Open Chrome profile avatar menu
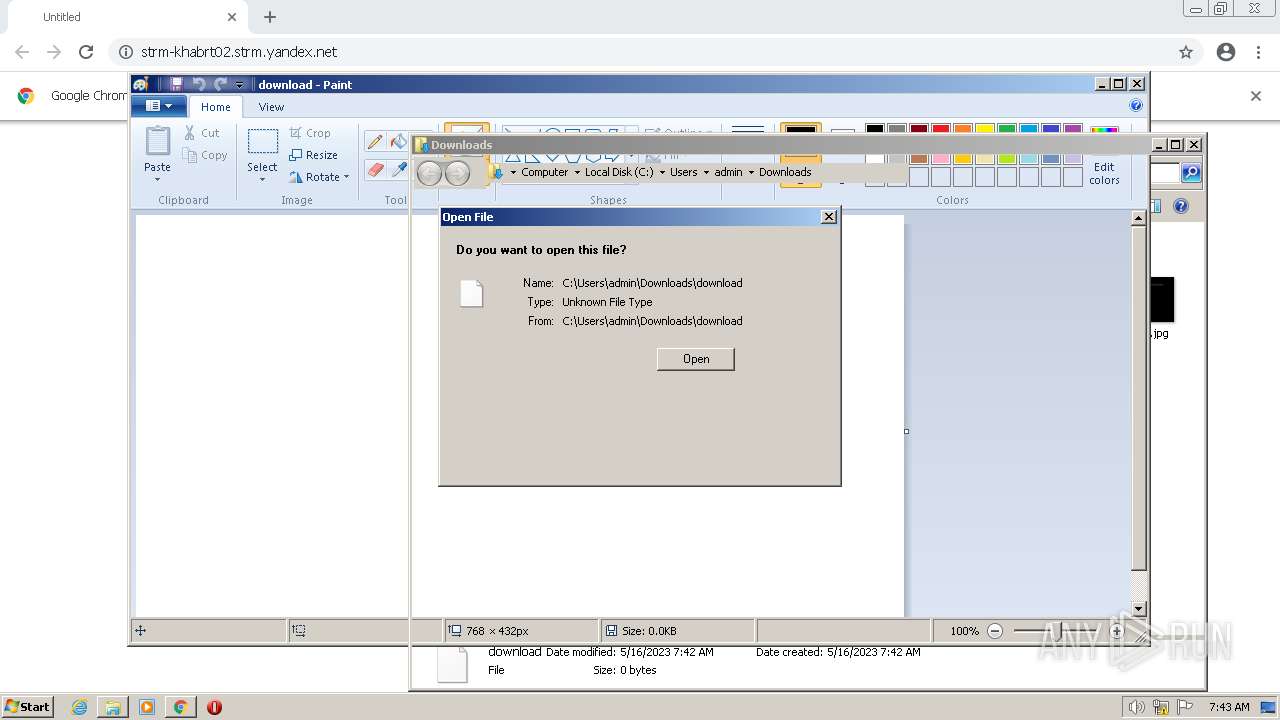Screen dimensions: 1280x720 (x=1226, y=52)
